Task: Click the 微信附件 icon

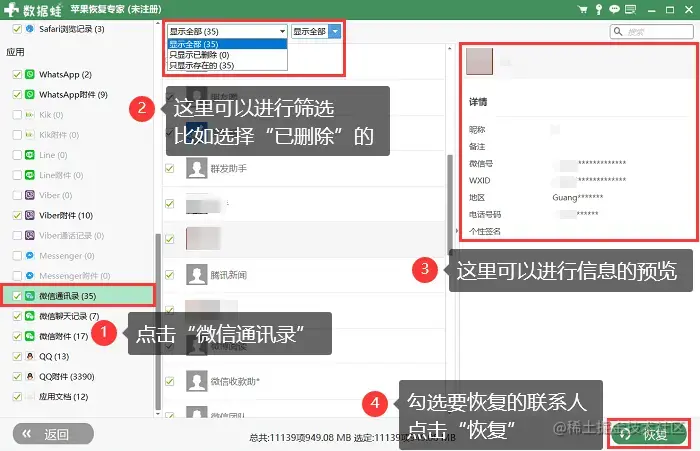Action: tap(30, 336)
